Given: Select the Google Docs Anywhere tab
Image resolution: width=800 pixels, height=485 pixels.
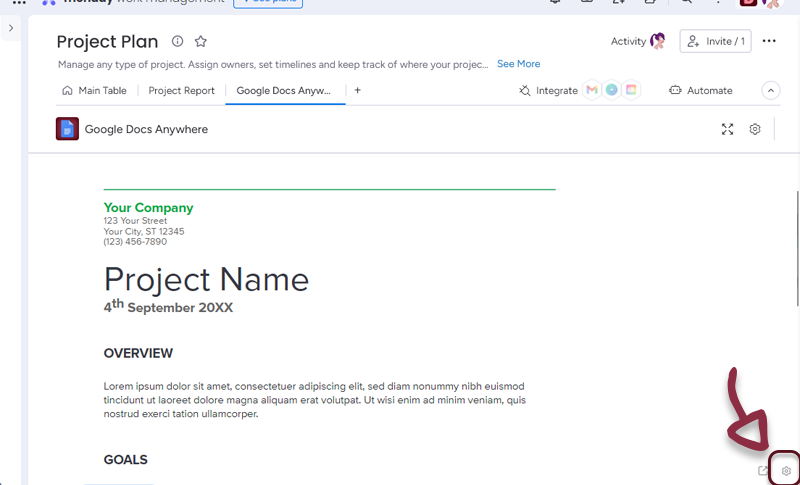Looking at the screenshot, I should click(283, 90).
